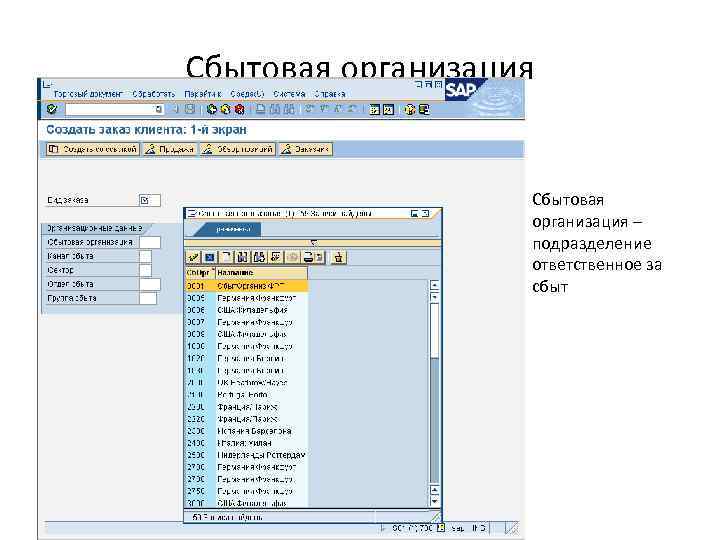Open the Среда menu
This screenshot has height=540, width=720.
pos(247,94)
